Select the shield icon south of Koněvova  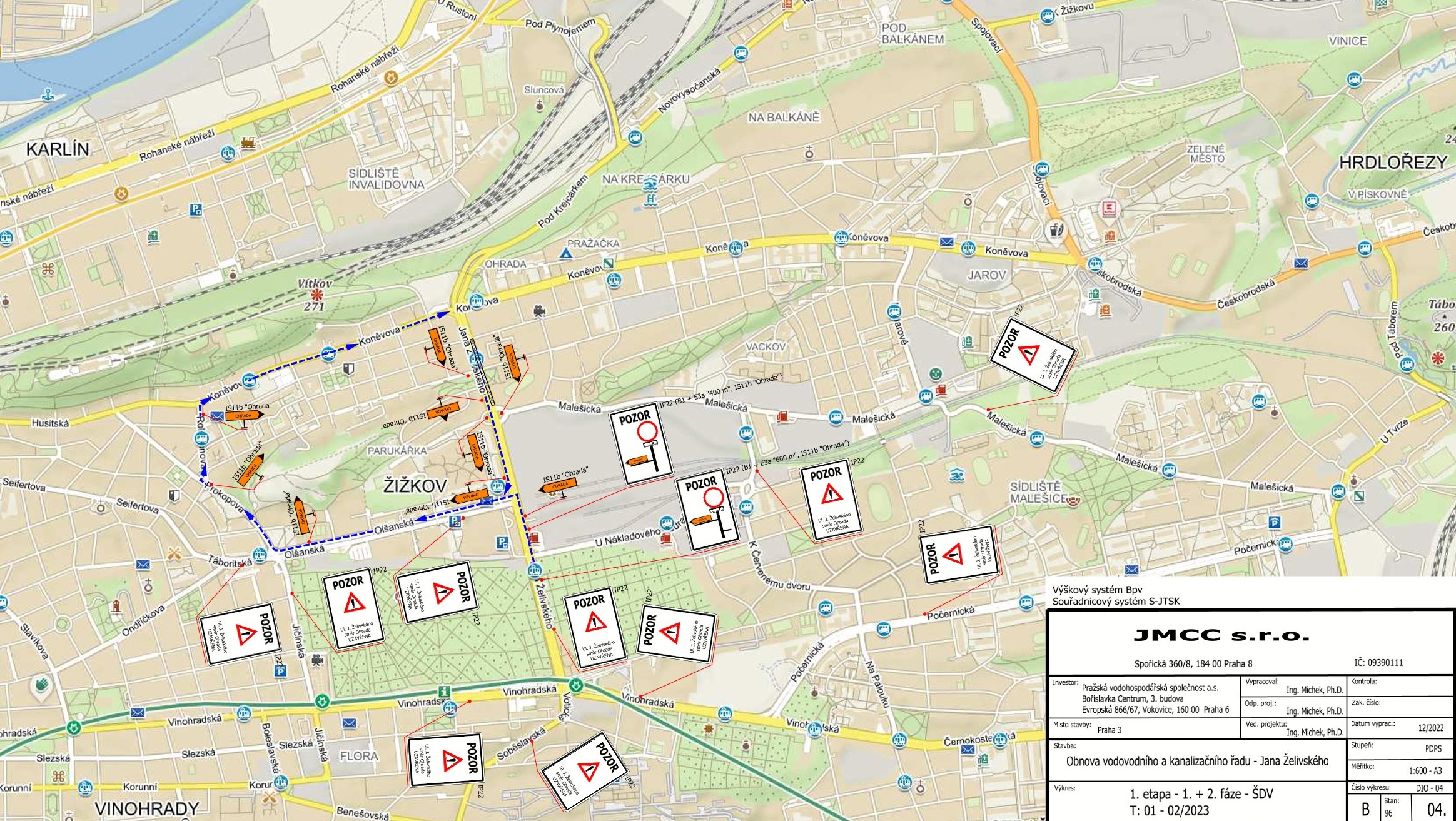(348, 369)
